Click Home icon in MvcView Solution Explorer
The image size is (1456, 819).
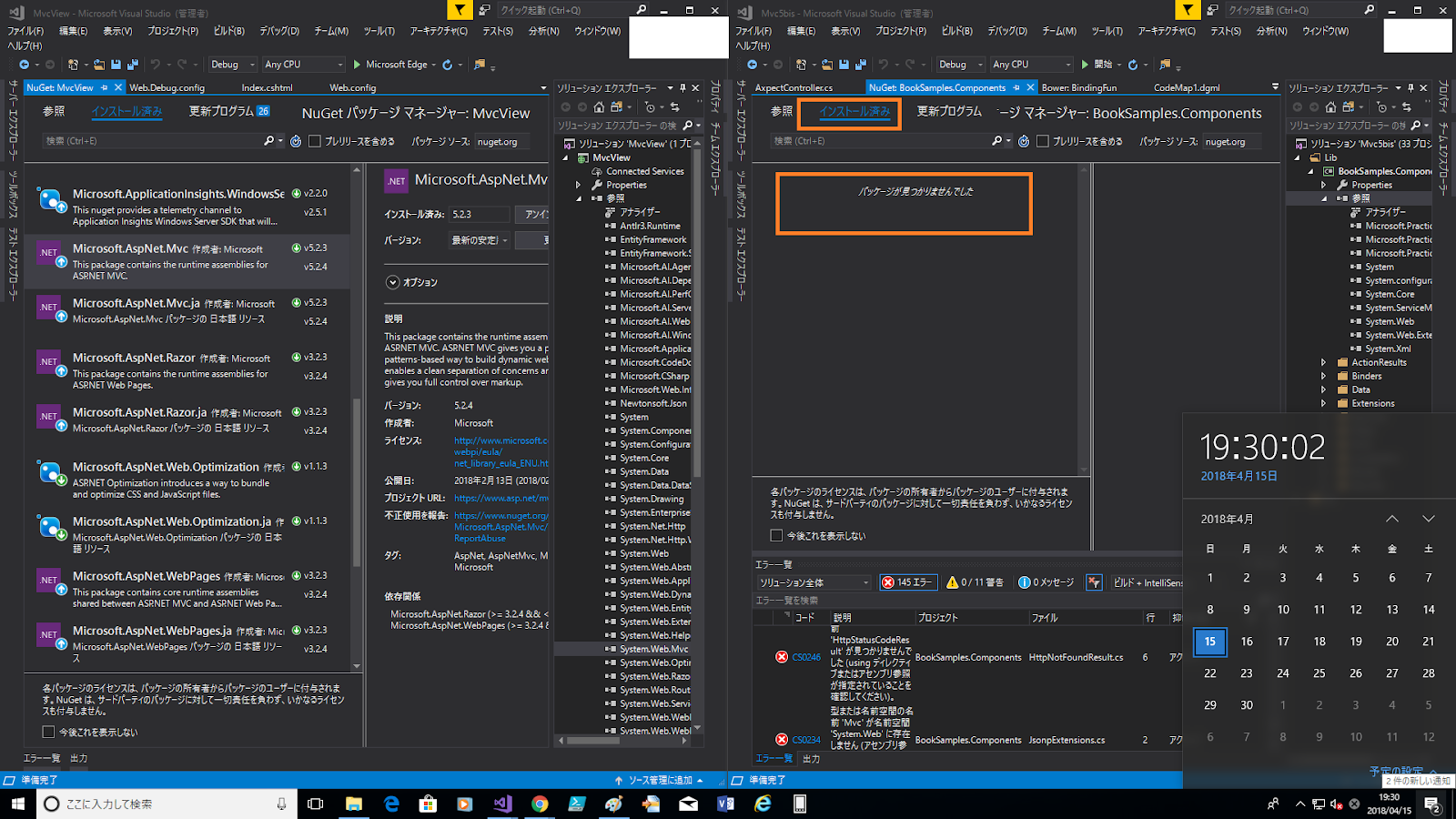601,106
